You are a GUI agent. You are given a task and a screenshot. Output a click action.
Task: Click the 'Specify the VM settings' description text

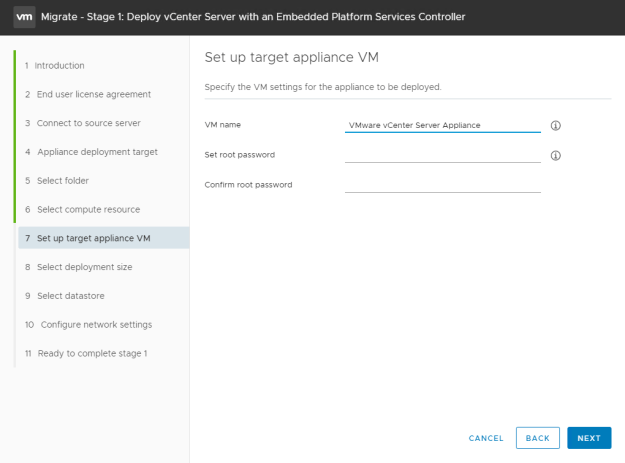pos(323,87)
